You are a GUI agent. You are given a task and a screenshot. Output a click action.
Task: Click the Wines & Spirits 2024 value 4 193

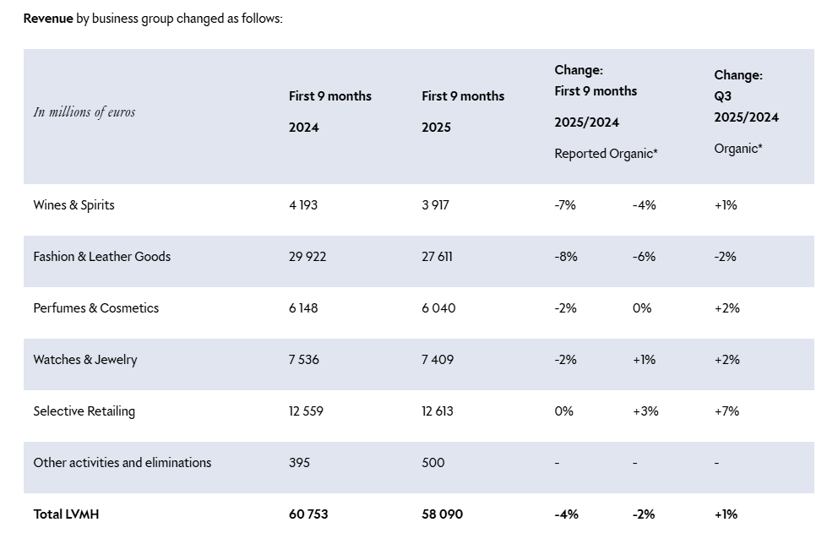(303, 205)
